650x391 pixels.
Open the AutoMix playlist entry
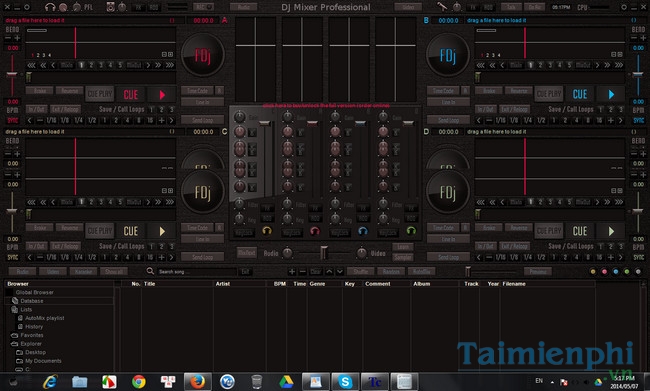tap(44, 318)
